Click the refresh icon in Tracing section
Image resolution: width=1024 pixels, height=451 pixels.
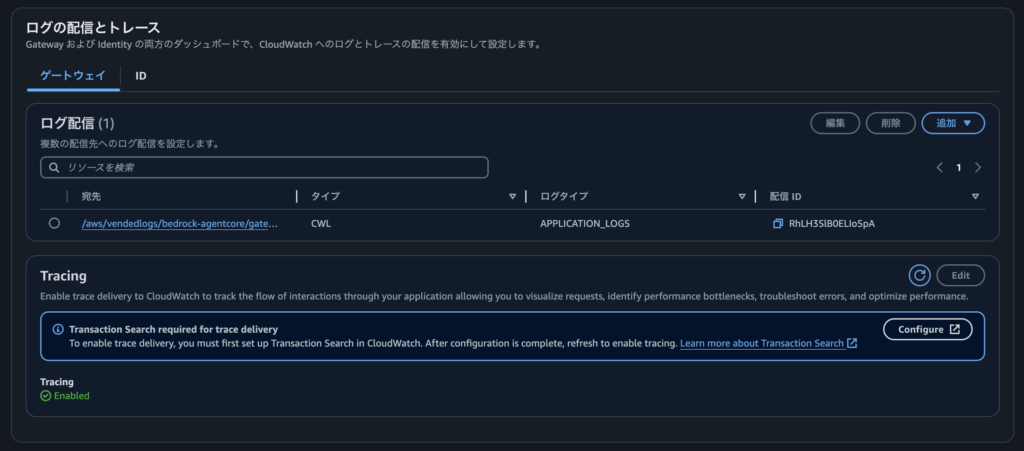919,275
